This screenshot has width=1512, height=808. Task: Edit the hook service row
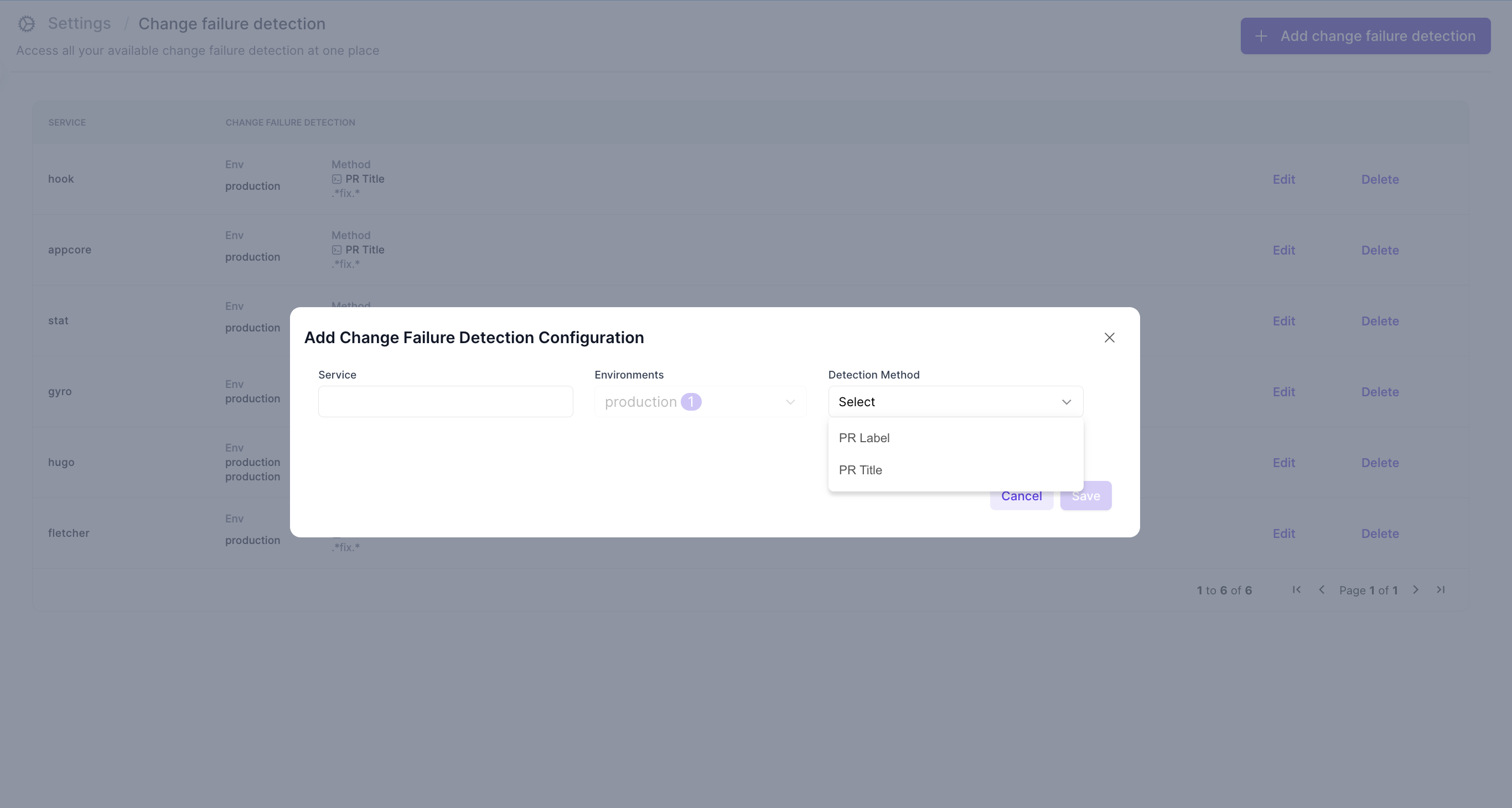[1283, 179]
